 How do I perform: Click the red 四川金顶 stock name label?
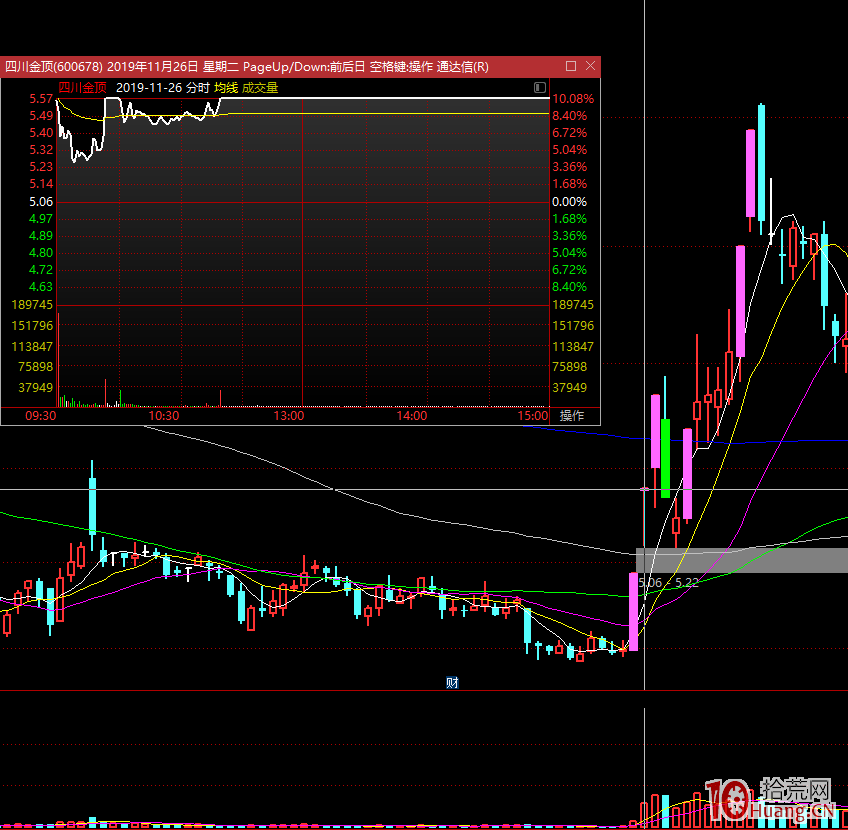pyautogui.click(x=83, y=88)
